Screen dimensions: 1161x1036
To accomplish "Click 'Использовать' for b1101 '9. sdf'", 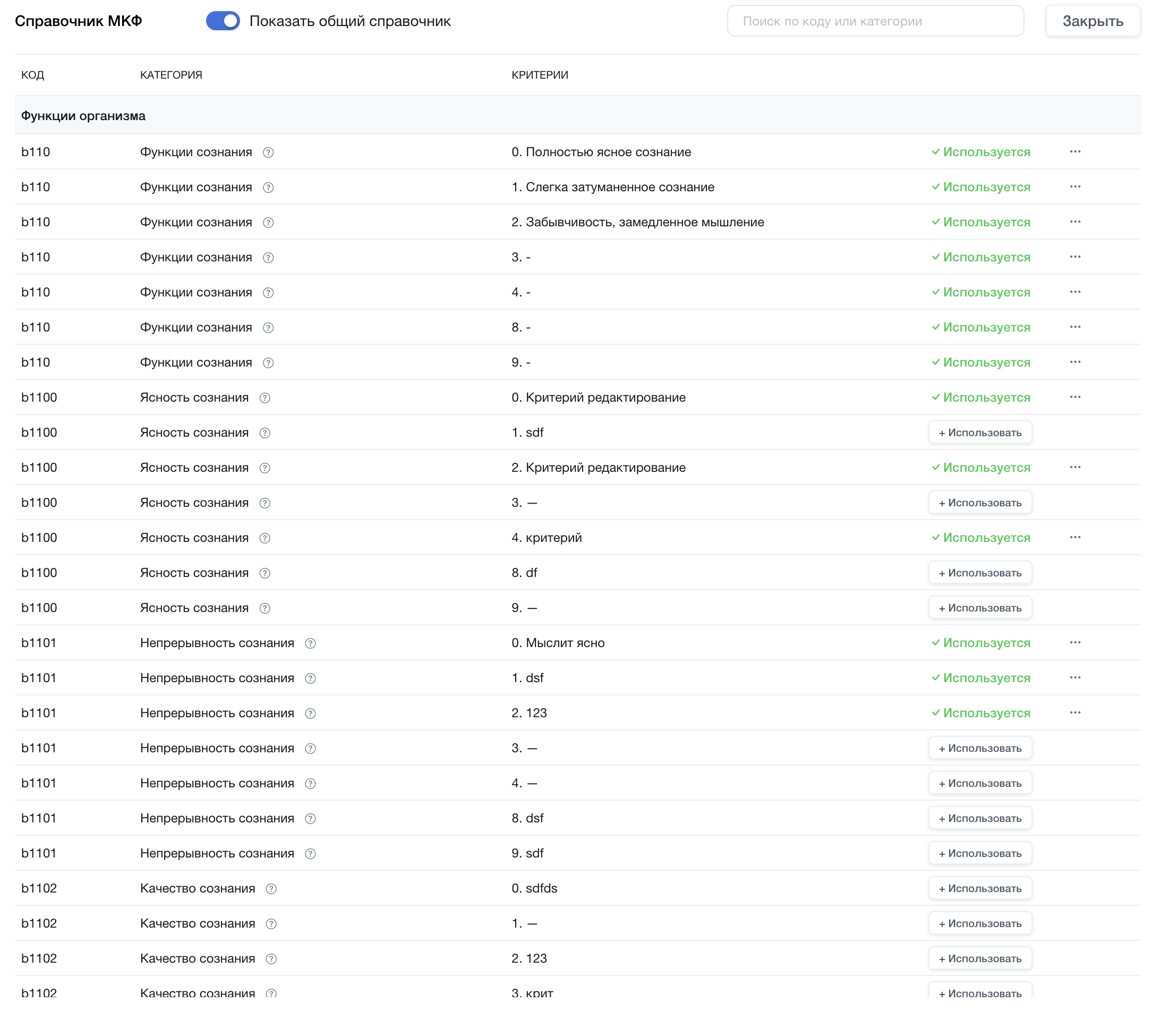I will [979, 853].
